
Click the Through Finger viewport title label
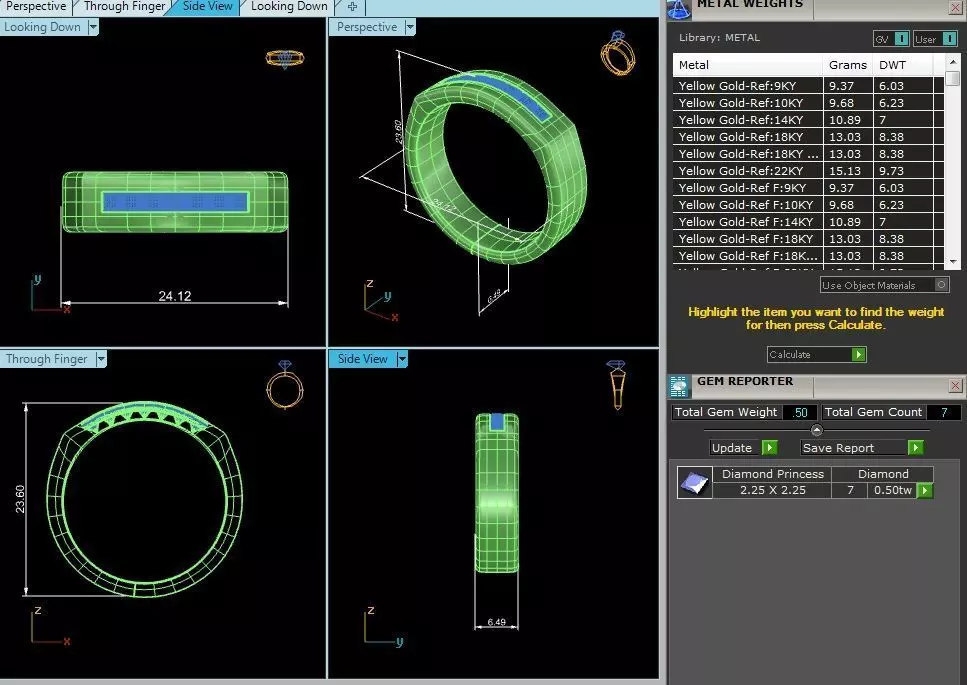coord(47,359)
